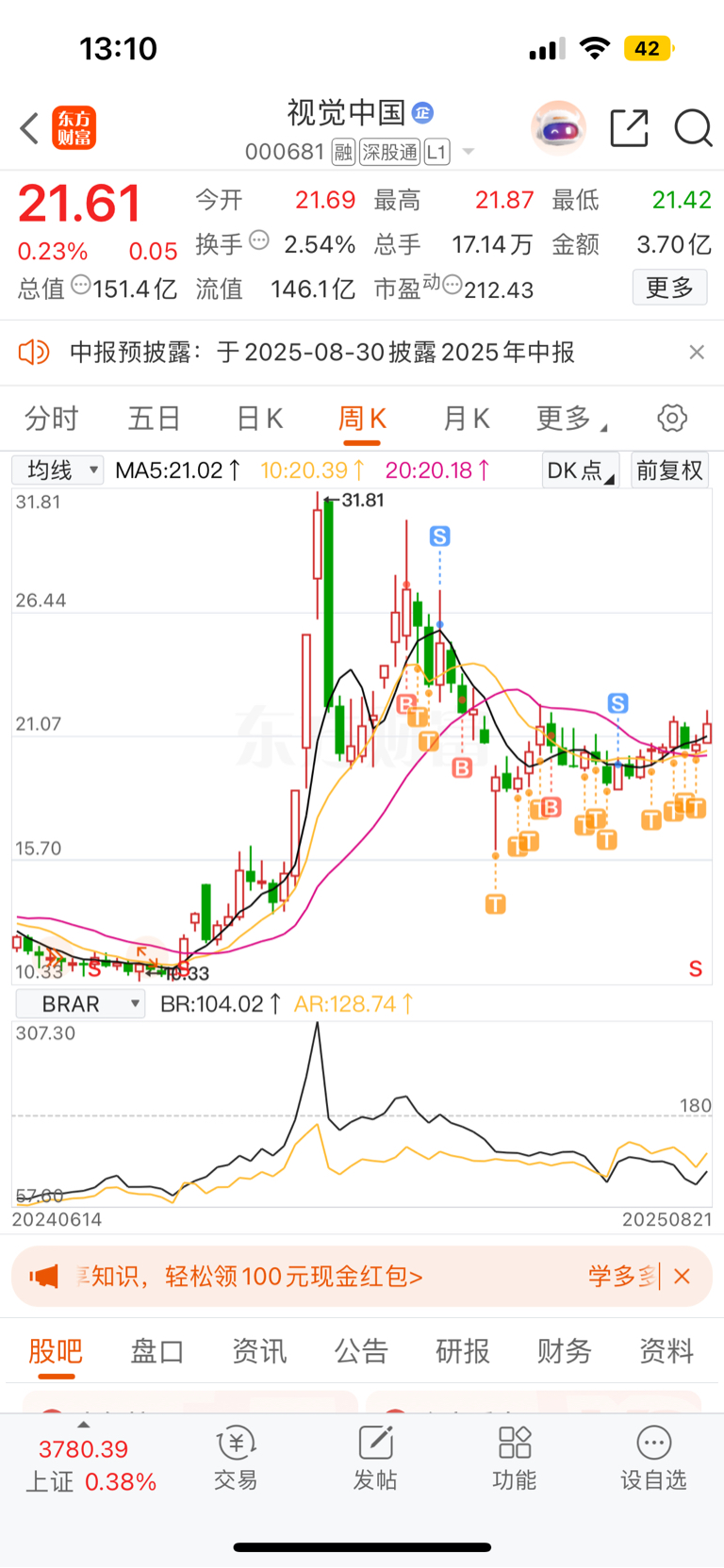Screen dimensions: 724x1568
Task: Tap the AR:128.74 indicator value
Action: [354, 1004]
